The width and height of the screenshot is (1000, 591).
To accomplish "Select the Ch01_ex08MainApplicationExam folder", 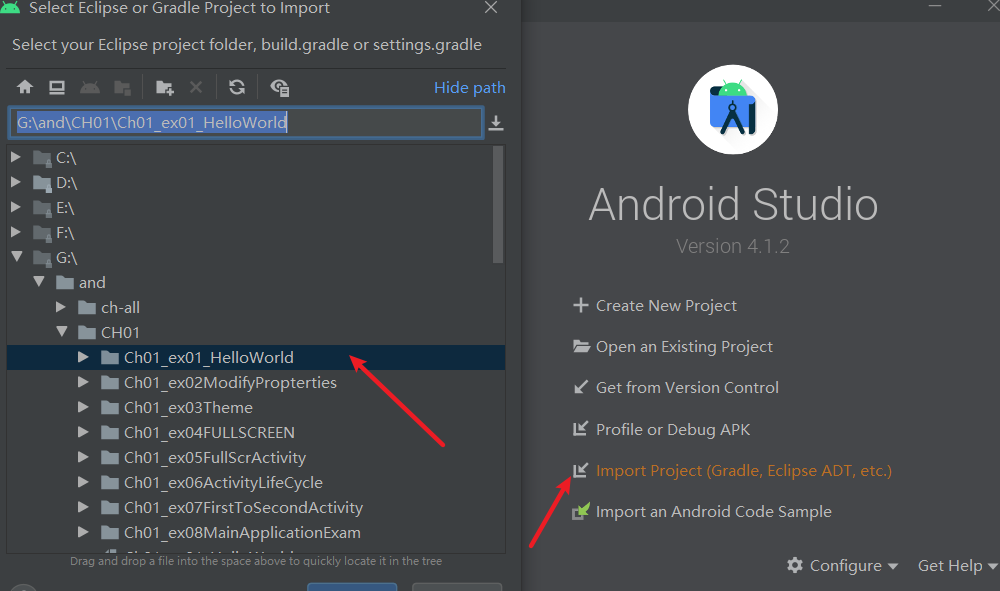I will pos(242,532).
